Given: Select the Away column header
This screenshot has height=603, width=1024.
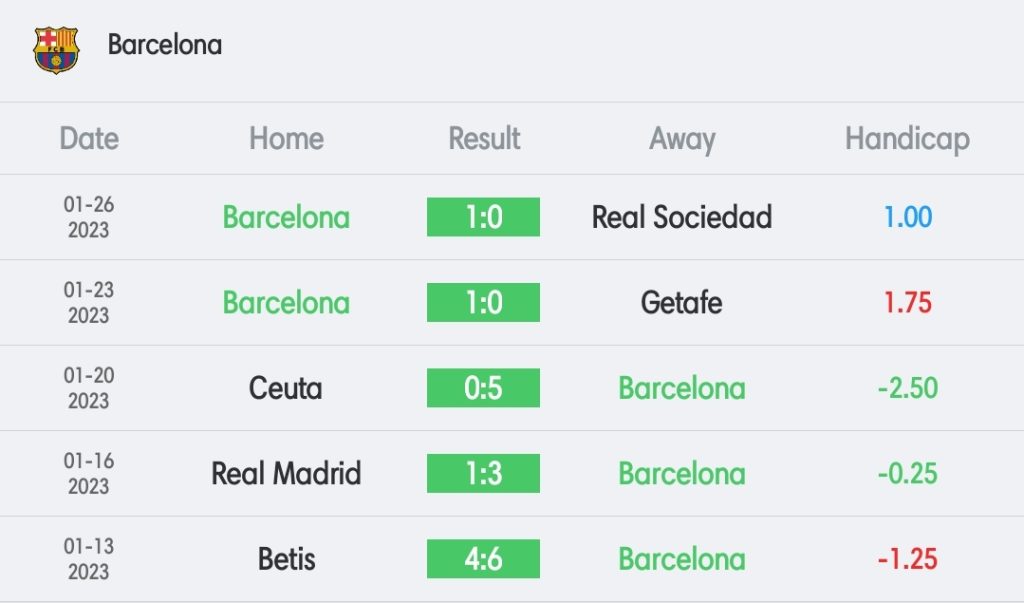Looking at the screenshot, I should (x=682, y=139).
